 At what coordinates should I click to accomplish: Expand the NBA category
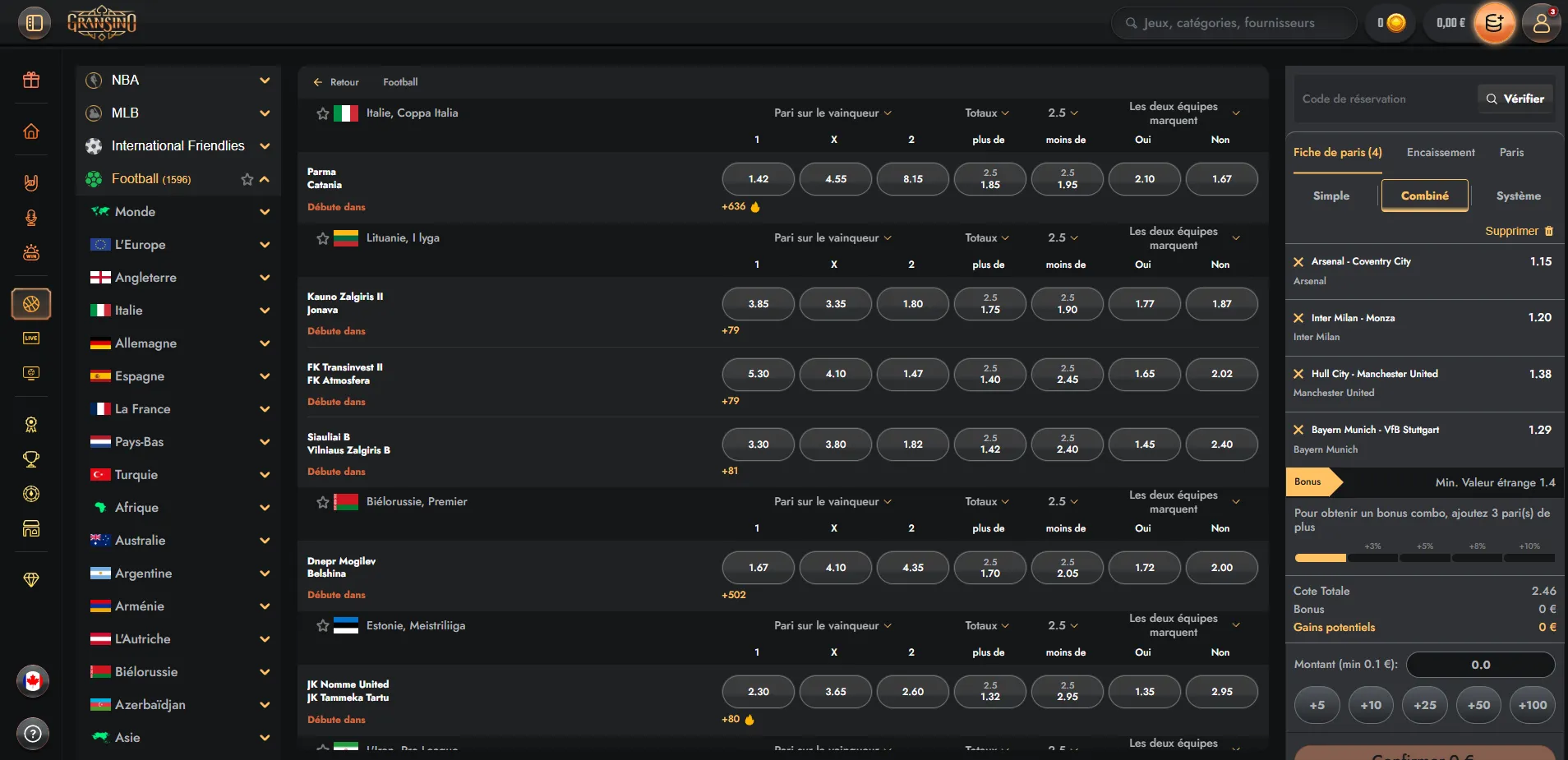click(265, 80)
